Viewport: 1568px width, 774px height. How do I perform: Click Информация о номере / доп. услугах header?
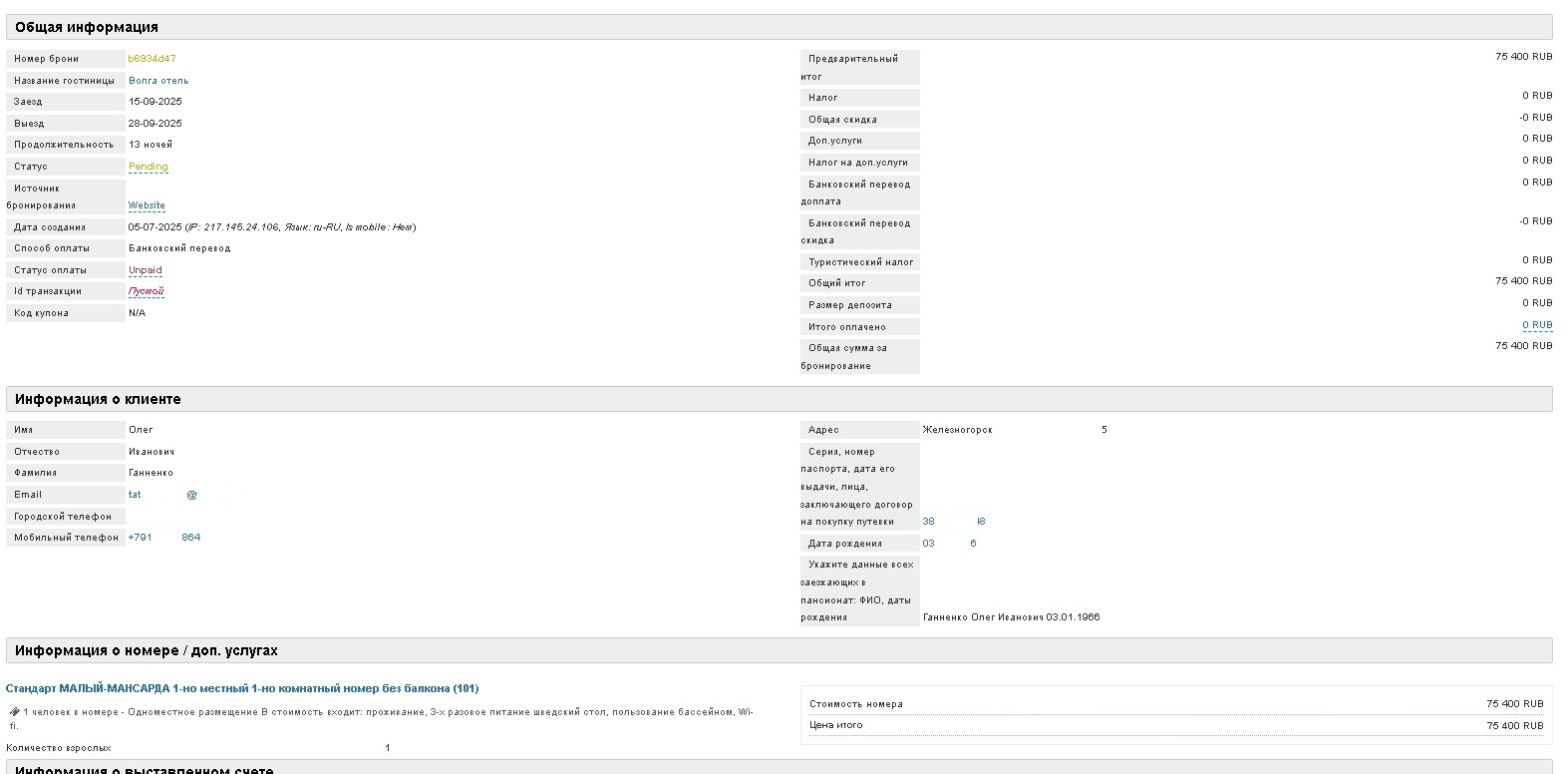point(146,650)
